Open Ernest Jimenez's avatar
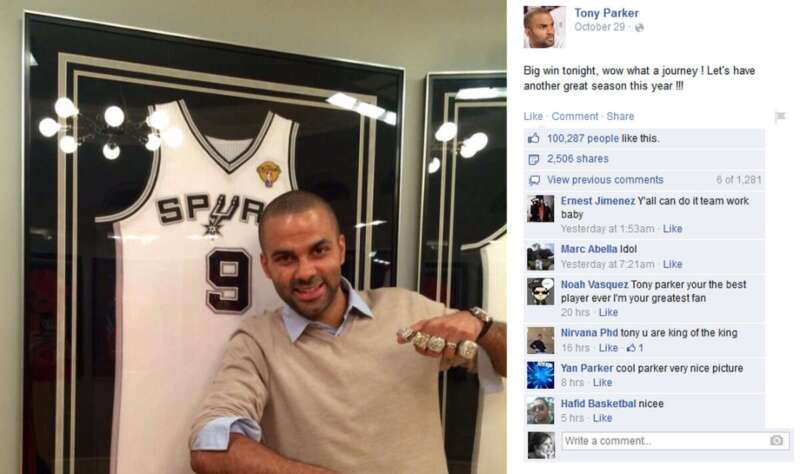 click(x=540, y=208)
